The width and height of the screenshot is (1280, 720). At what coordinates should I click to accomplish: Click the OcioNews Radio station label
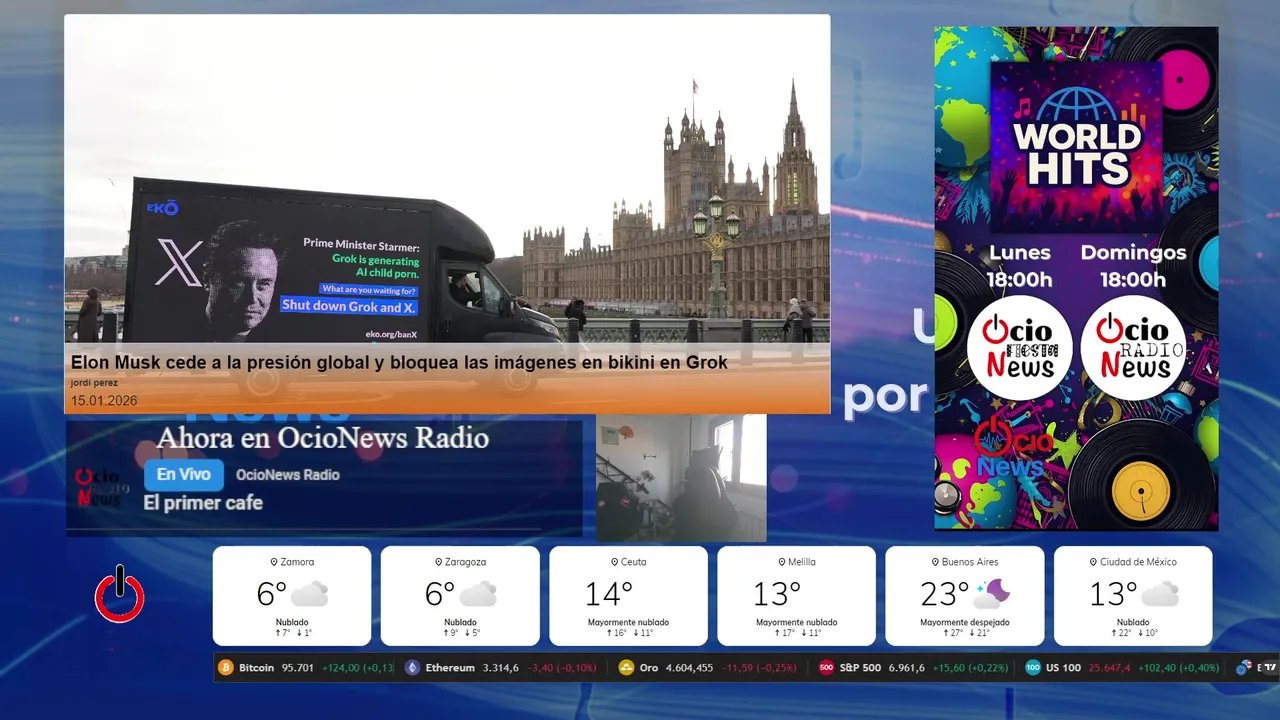pos(288,475)
